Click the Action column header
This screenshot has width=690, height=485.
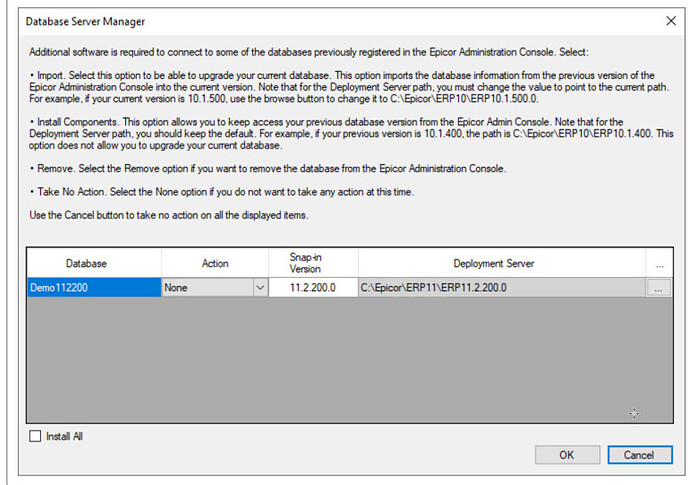215,263
